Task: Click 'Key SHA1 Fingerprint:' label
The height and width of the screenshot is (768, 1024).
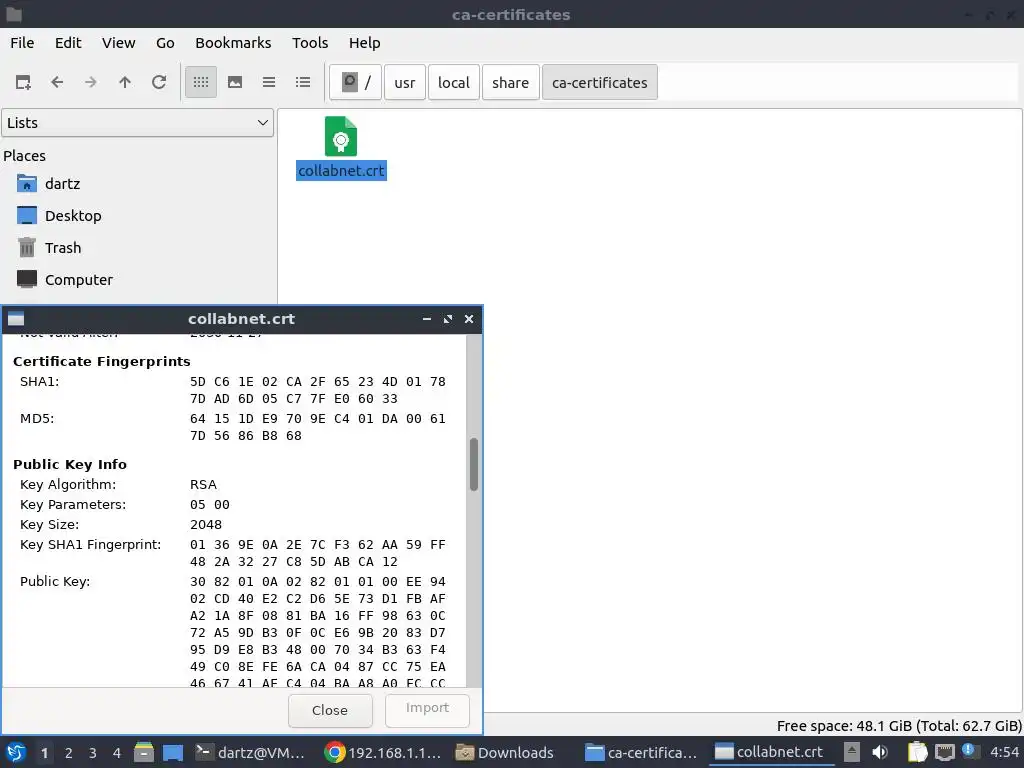Action: pos(90,545)
